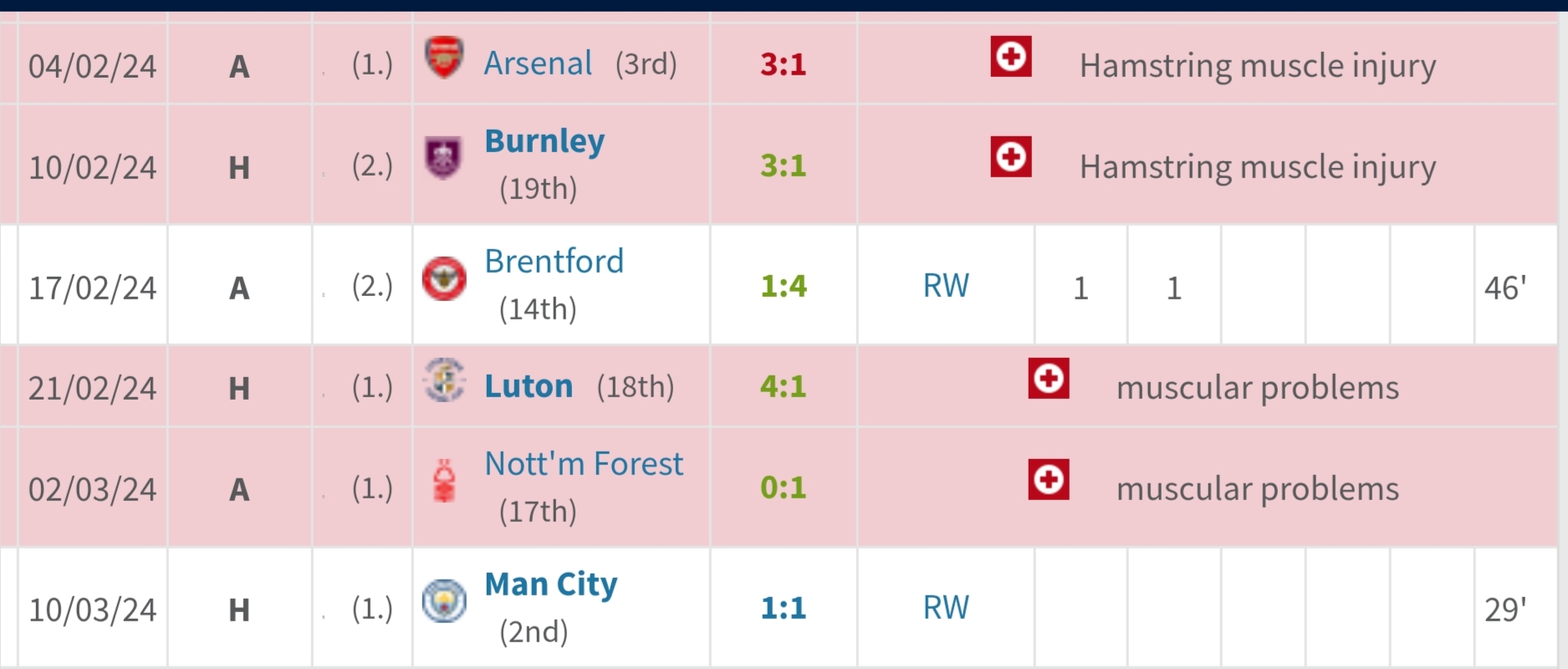Open the Luton team link
The width and height of the screenshot is (1568, 669).
529,386
